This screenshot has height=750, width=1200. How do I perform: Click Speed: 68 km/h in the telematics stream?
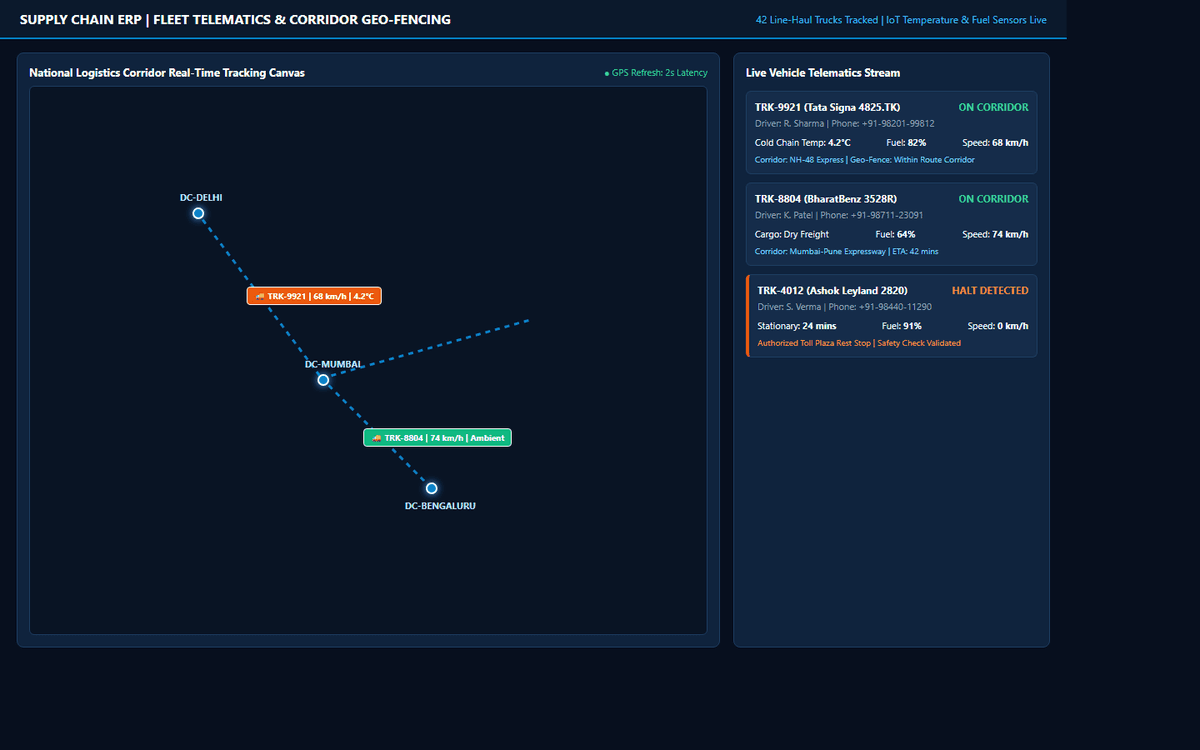tap(995, 143)
